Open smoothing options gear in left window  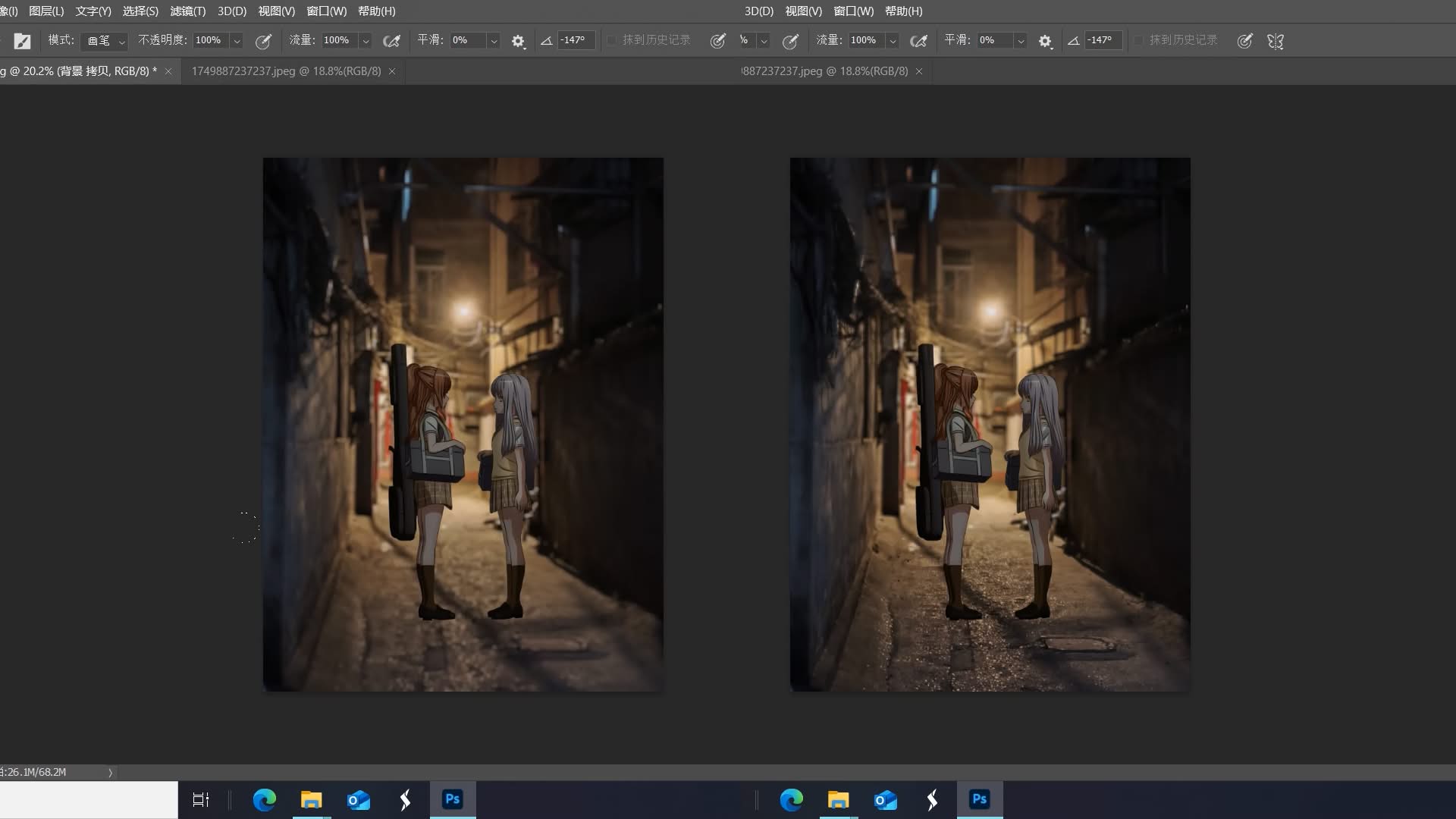pyautogui.click(x=518, y=41)
